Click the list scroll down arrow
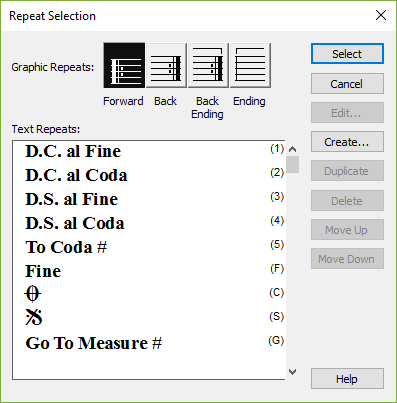The image size is (397, 403). coord(292,372)
